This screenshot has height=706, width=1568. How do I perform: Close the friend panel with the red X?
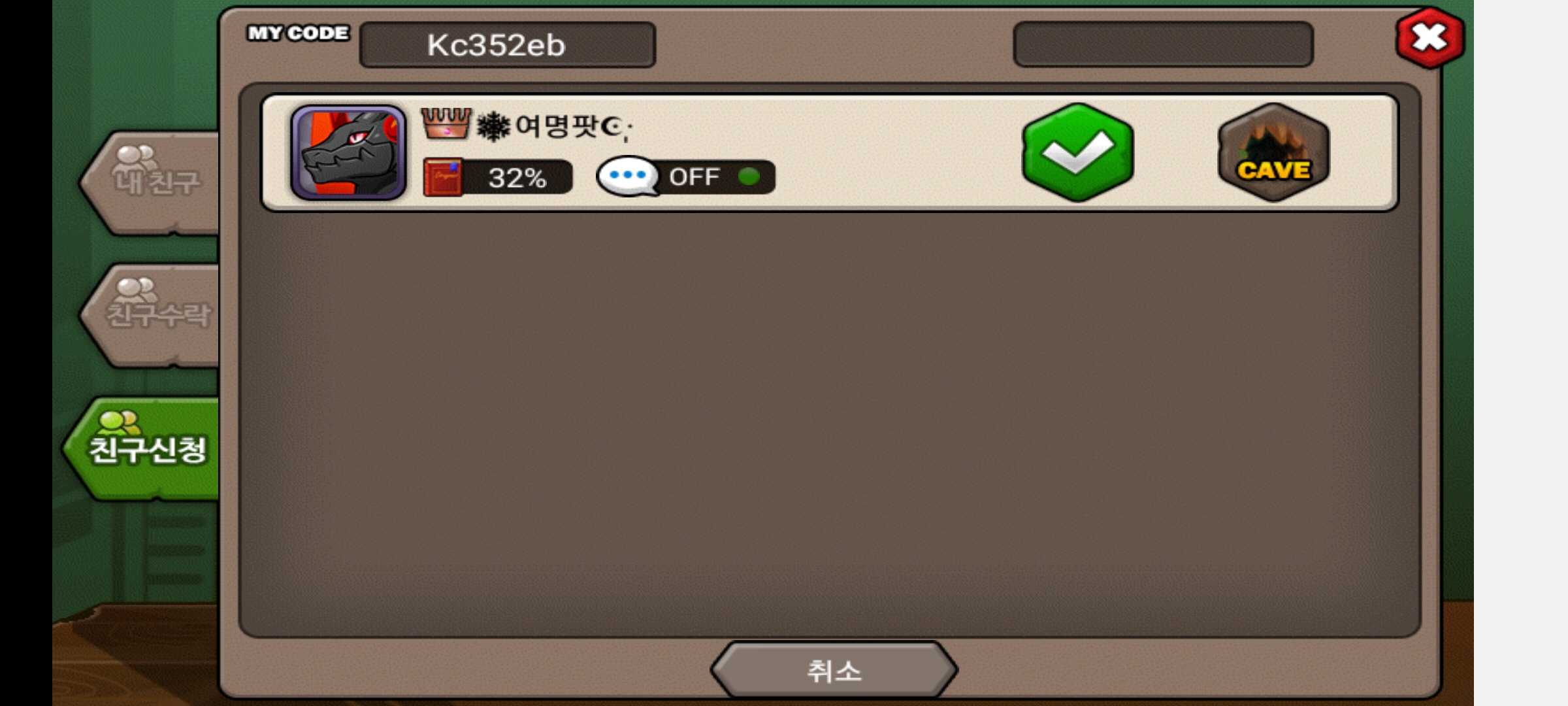tap(1429, 38)
